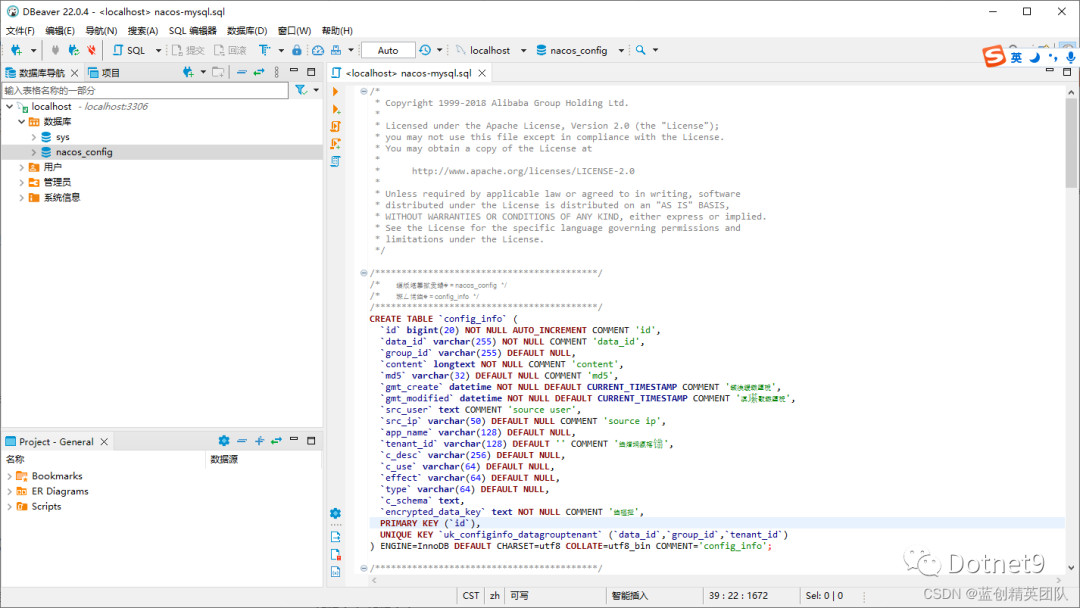1080x608 pixels.
Task: Click the printer-like tools icon in toolbar
Action: [x=336, y=50]
